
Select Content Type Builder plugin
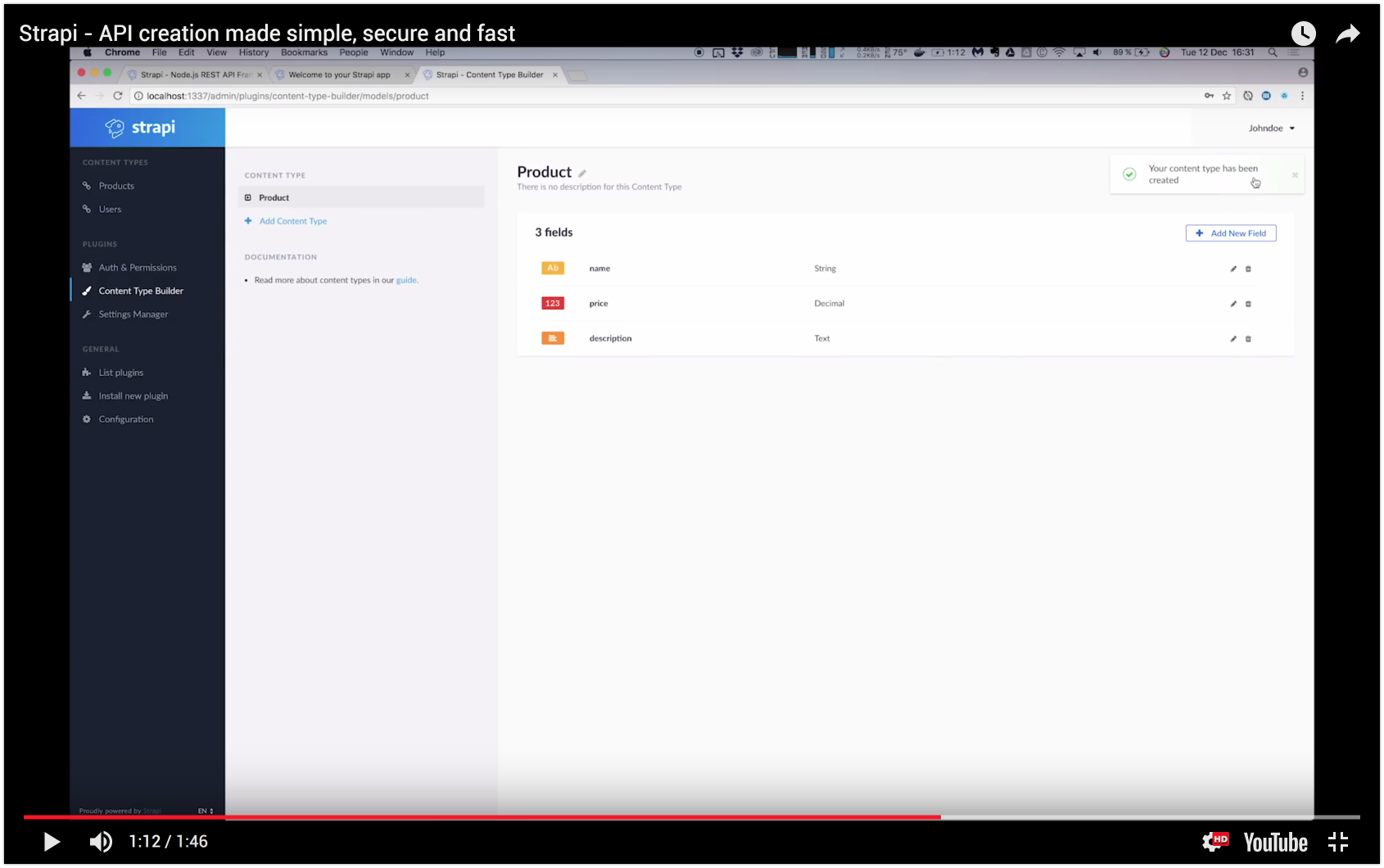pos(141,291)
